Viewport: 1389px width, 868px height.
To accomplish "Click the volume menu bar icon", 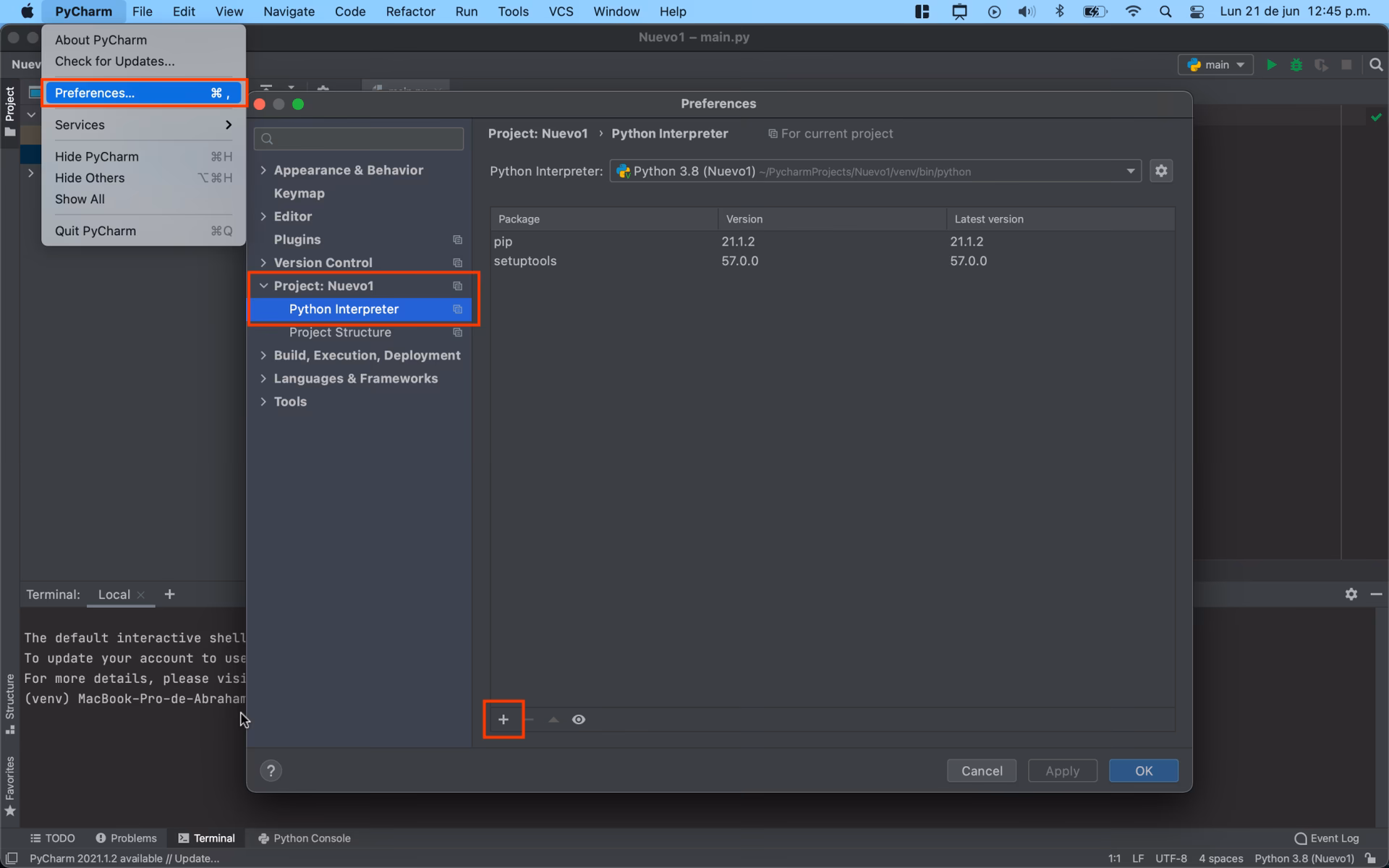I will 1027,12.
